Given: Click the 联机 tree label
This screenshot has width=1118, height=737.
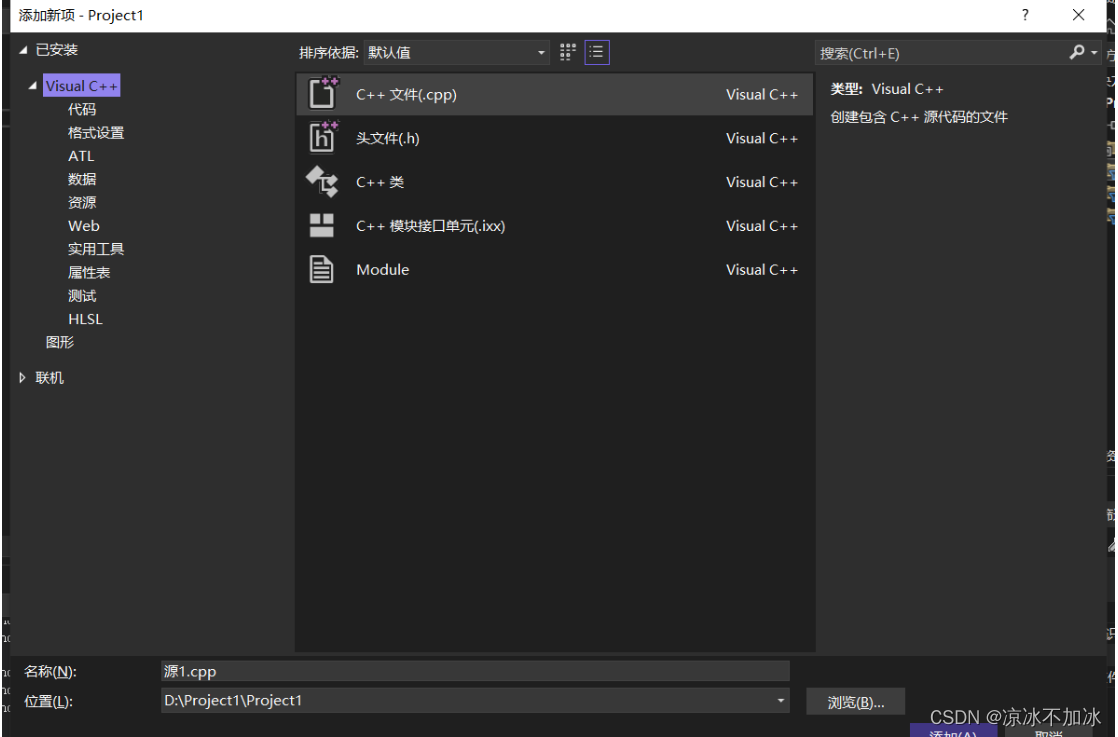Looking at the screenshot, I should [x=49, y=378].
